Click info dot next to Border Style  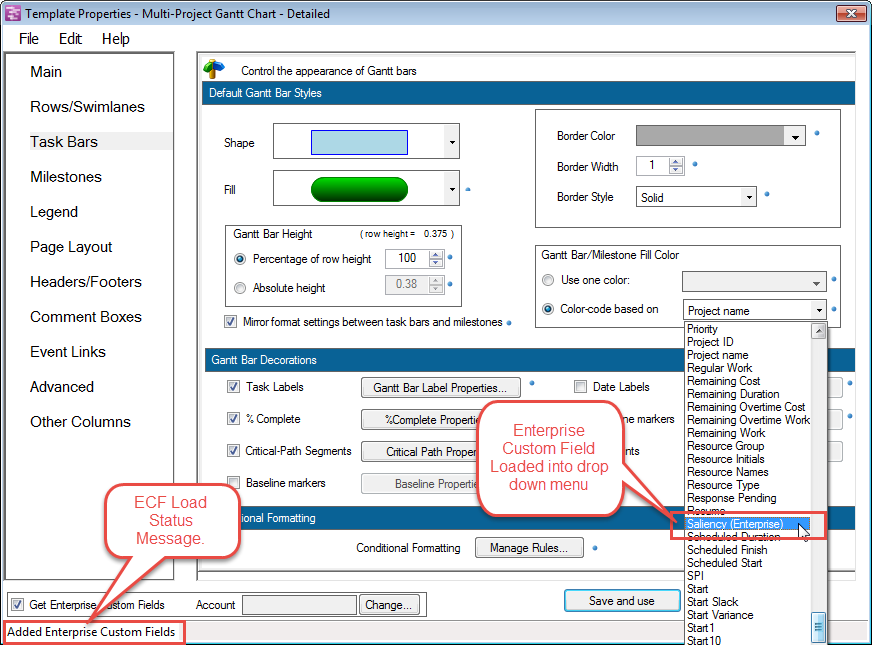click(x=767, y=194)
